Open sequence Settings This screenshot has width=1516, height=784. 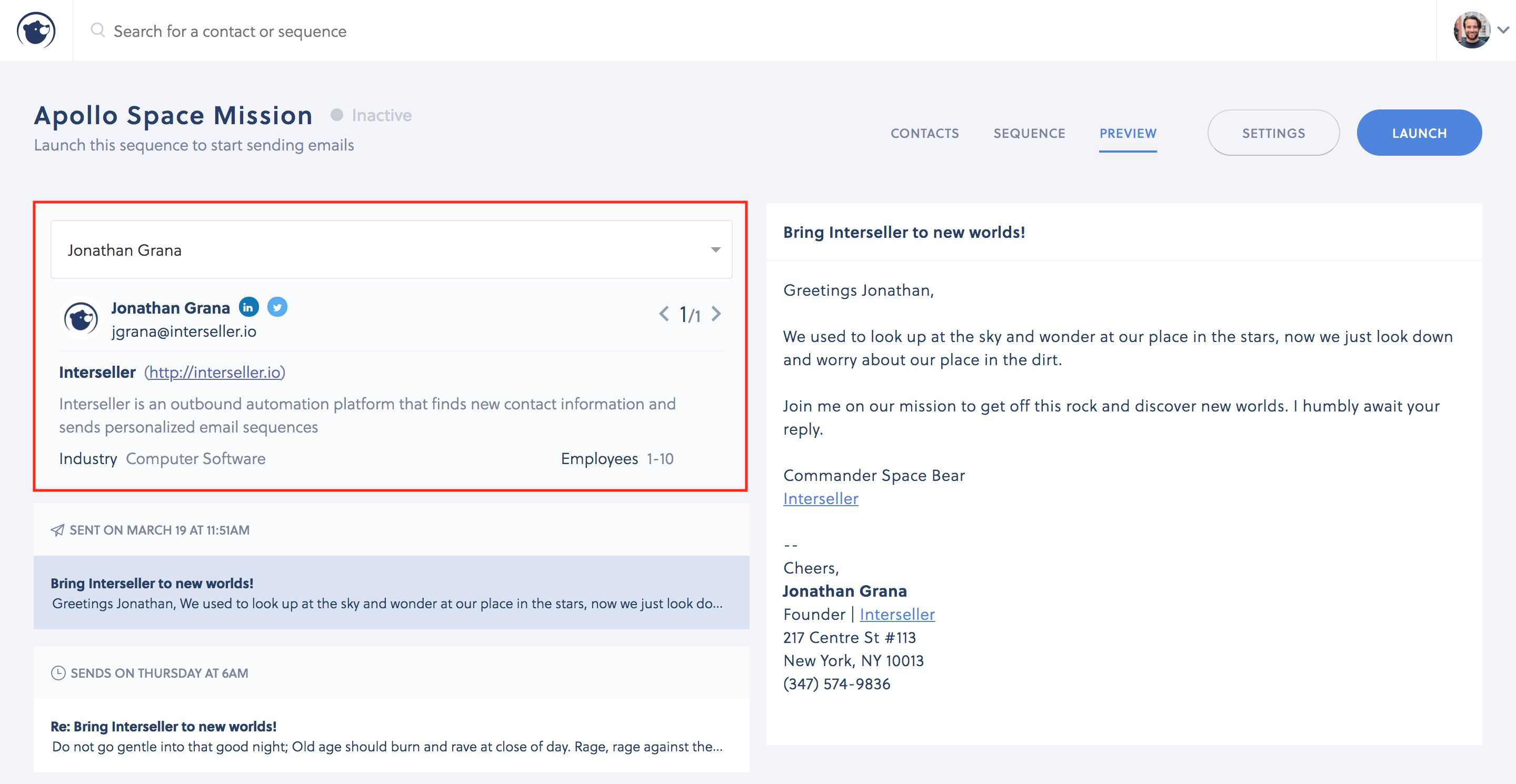coord(1273,133)
